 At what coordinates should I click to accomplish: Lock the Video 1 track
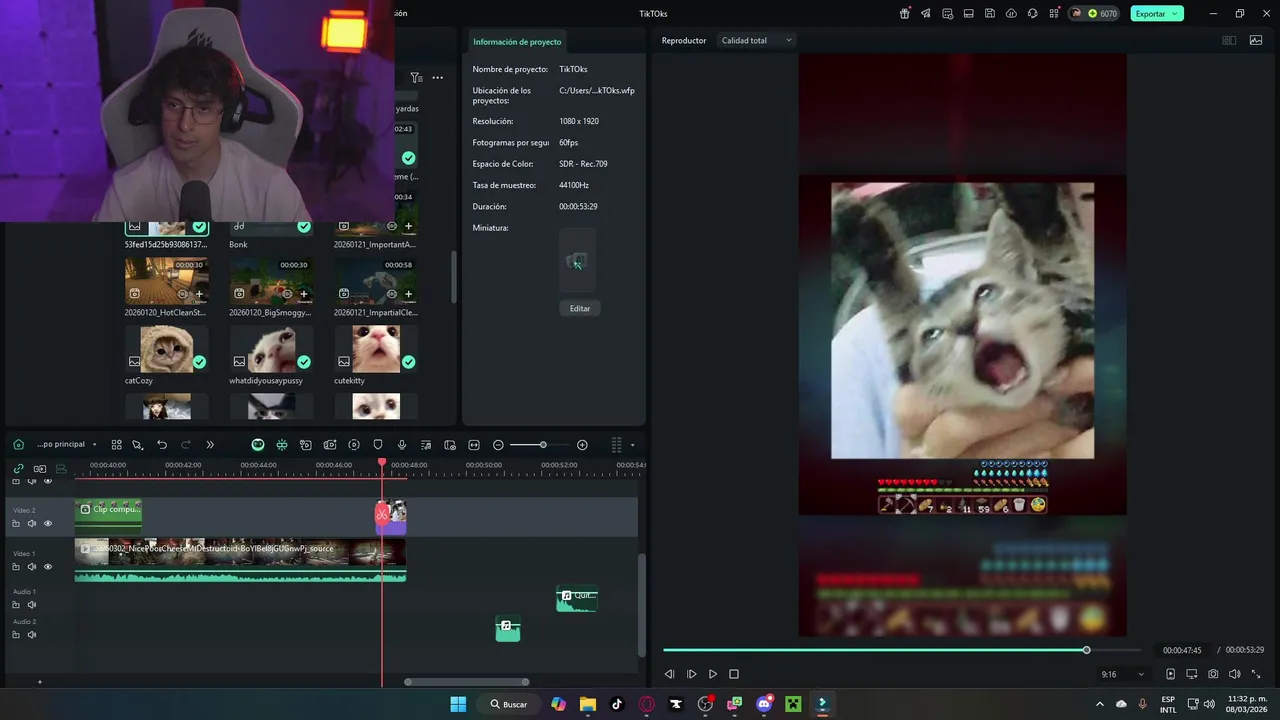tap(16, 567)
